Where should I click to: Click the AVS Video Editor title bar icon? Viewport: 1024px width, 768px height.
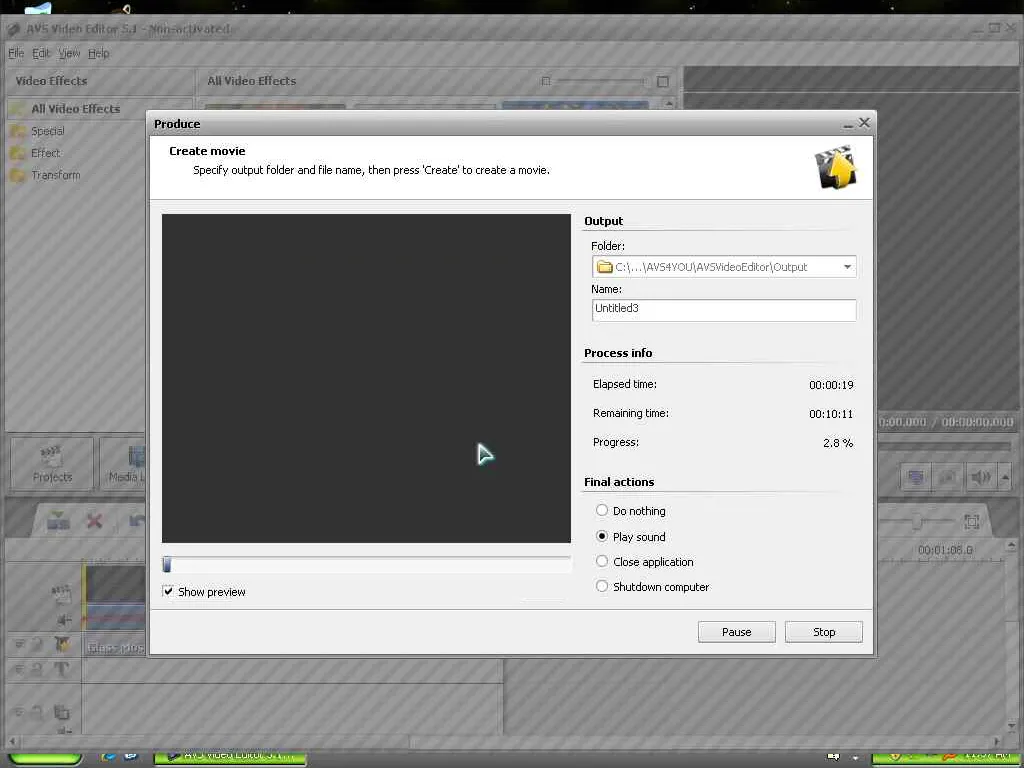pyautogui.click(x=13, y=29)
